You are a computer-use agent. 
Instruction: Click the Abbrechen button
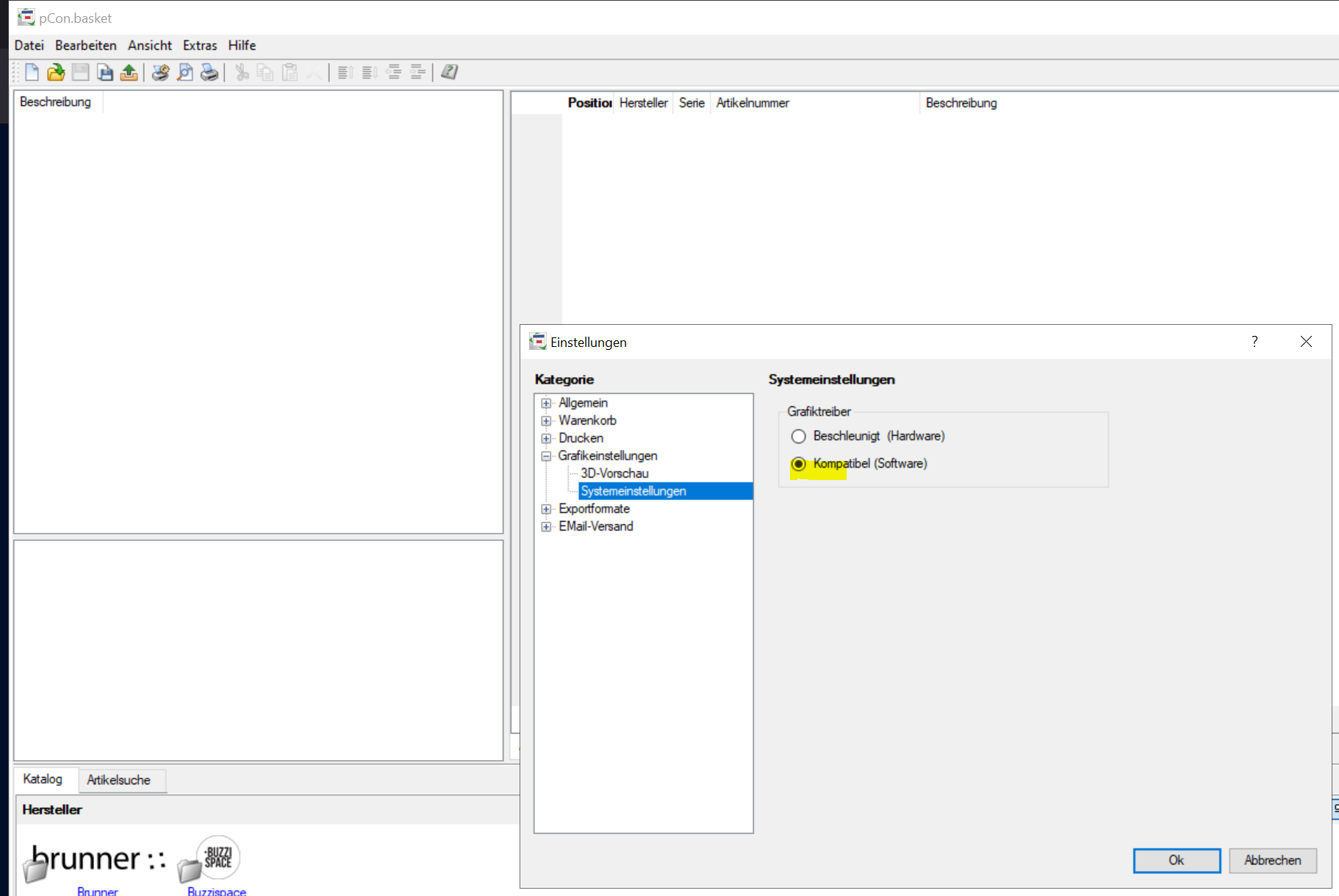coord(1272,860)
